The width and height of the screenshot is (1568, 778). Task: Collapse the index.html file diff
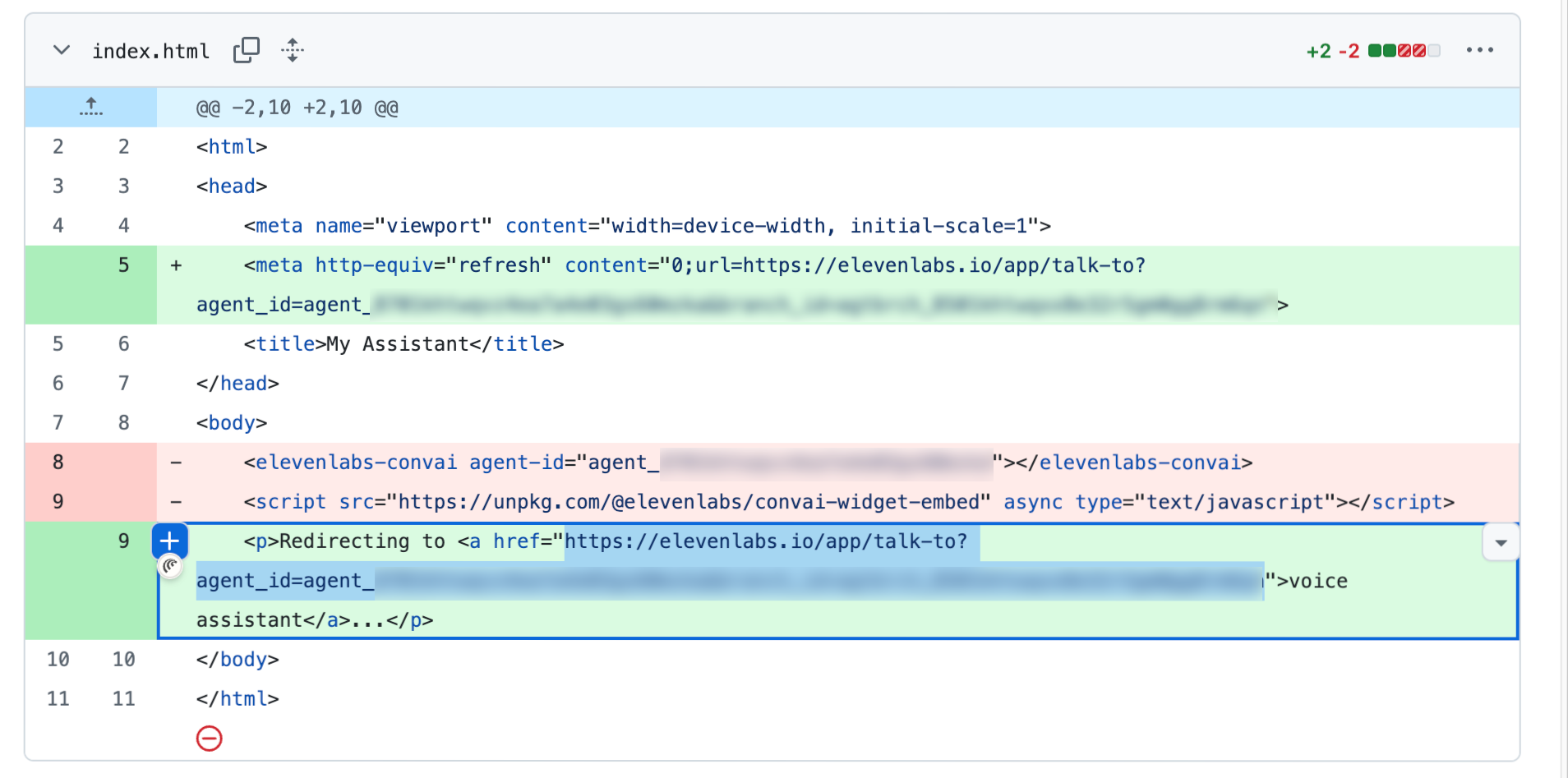[61, 50]
